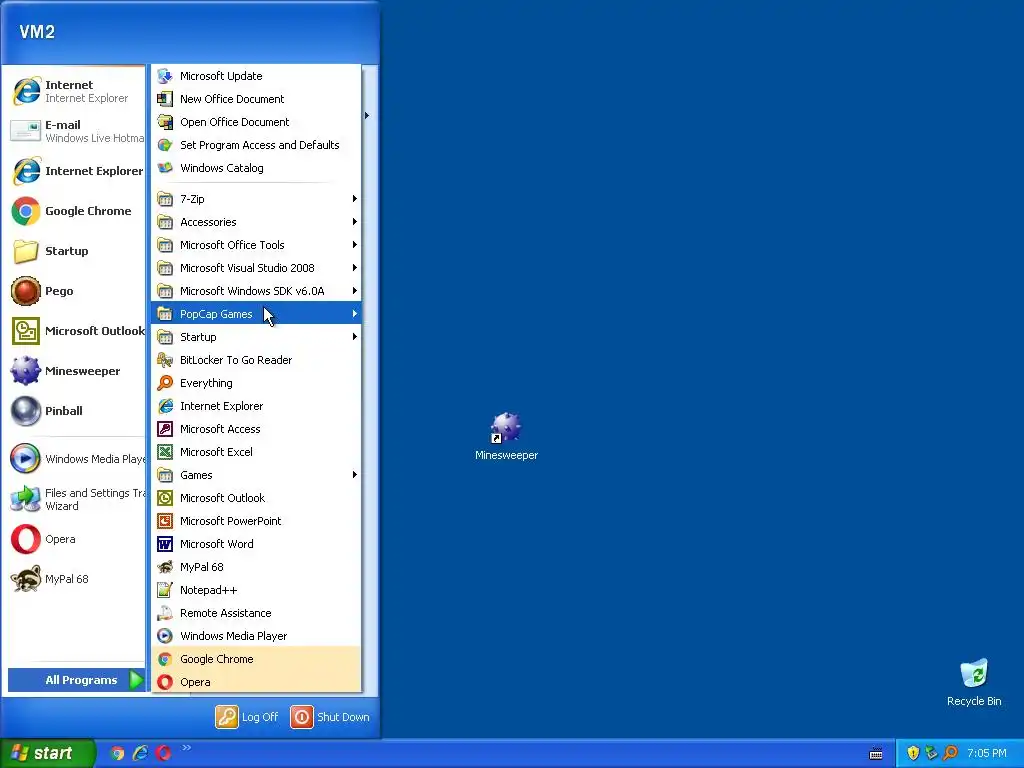Select the Recycle Bin on the desktop
The image size is (1024, 768).
[x=974, y=682]
